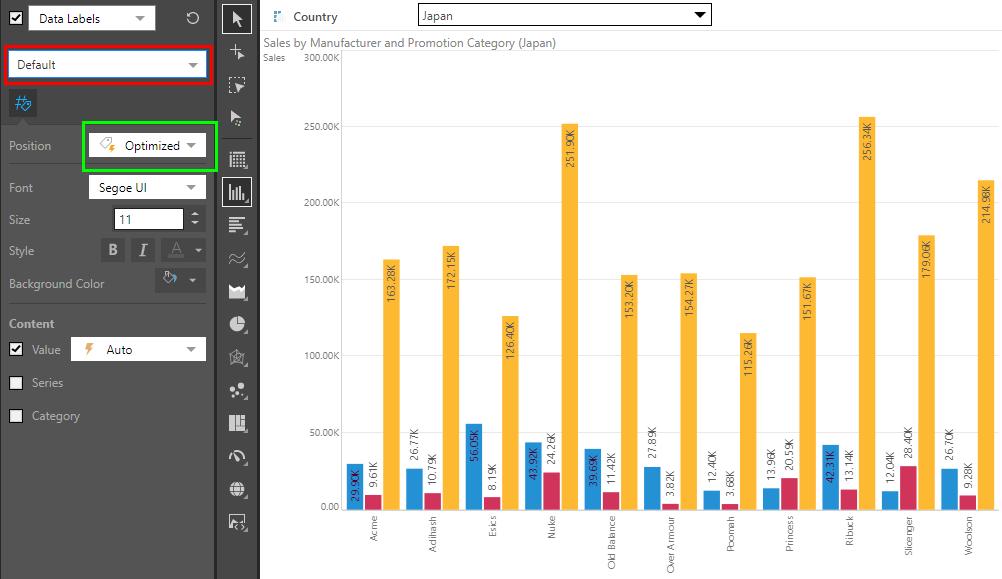
Task: Expand the font color dropdown arrow
Action: pos(199,250)
